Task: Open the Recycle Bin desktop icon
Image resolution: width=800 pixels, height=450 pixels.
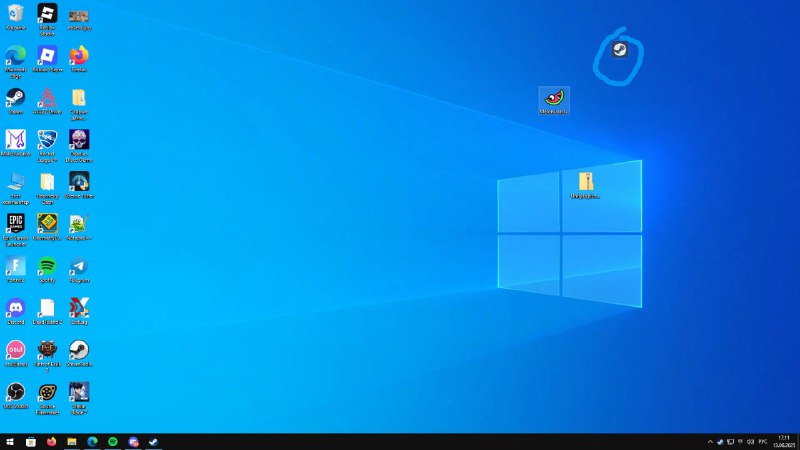Action: point(15,14)
